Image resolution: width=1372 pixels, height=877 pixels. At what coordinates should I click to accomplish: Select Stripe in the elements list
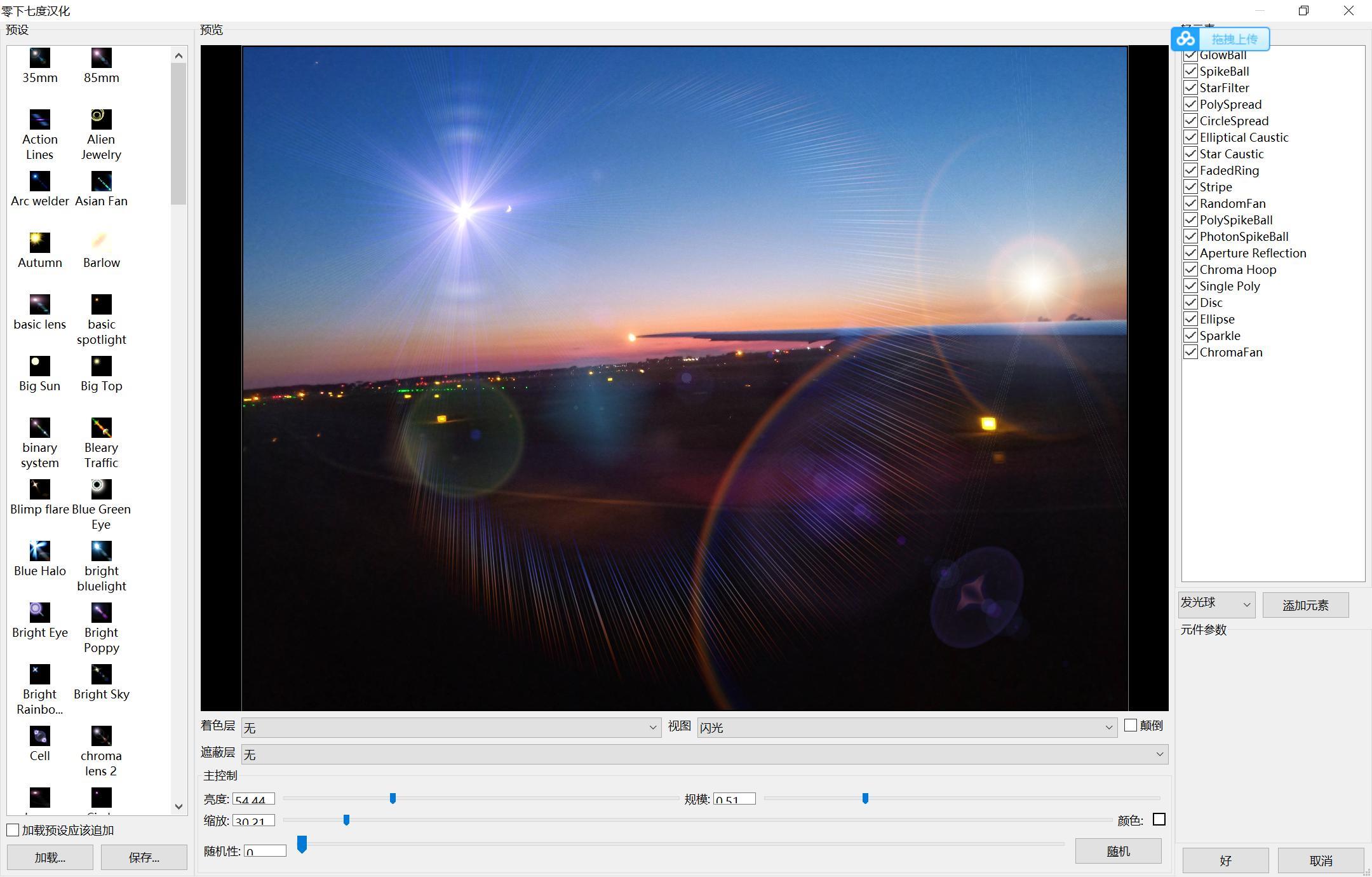[1216, 187]
